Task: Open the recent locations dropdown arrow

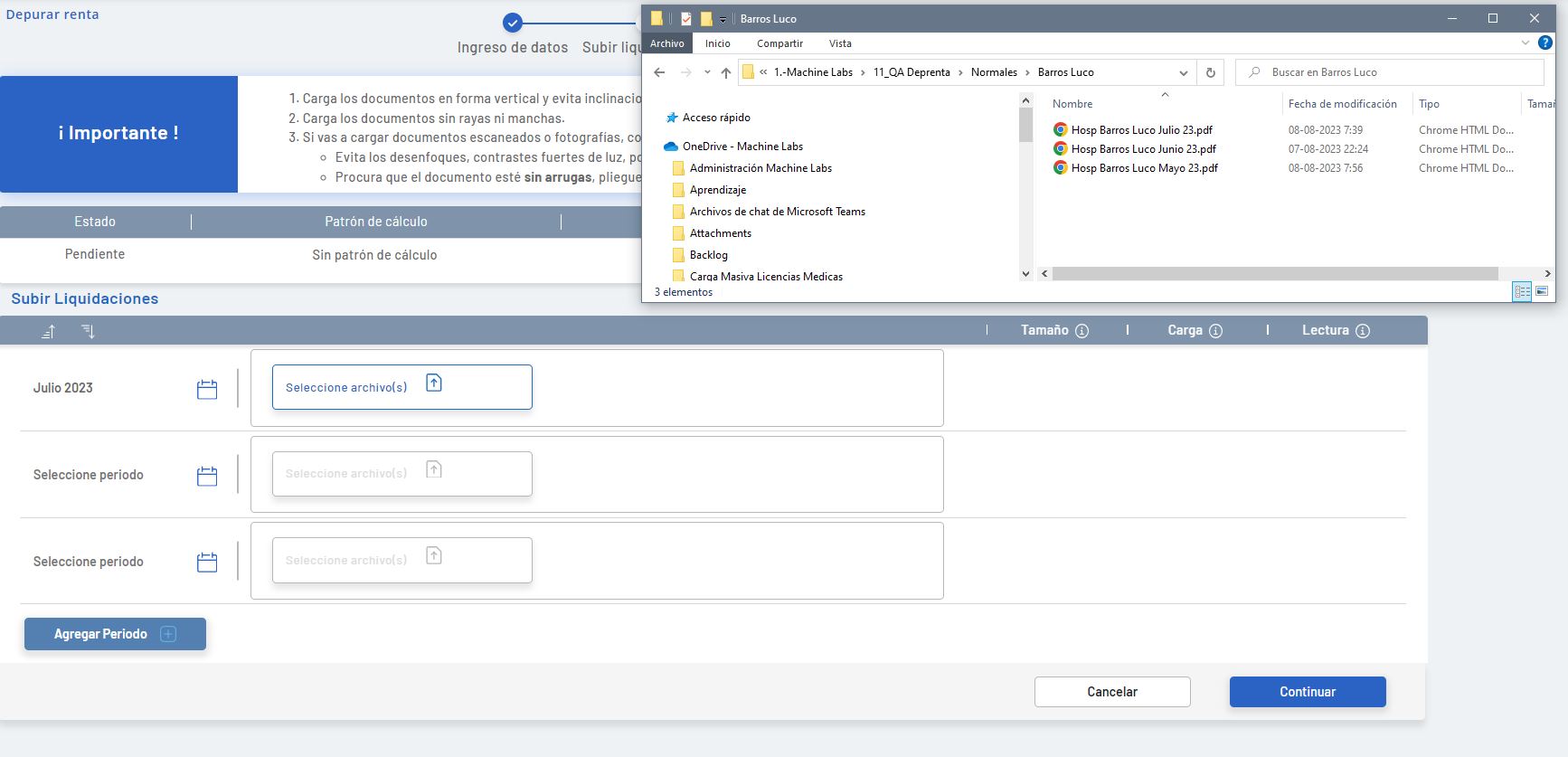Action: [x=707, y=72]
